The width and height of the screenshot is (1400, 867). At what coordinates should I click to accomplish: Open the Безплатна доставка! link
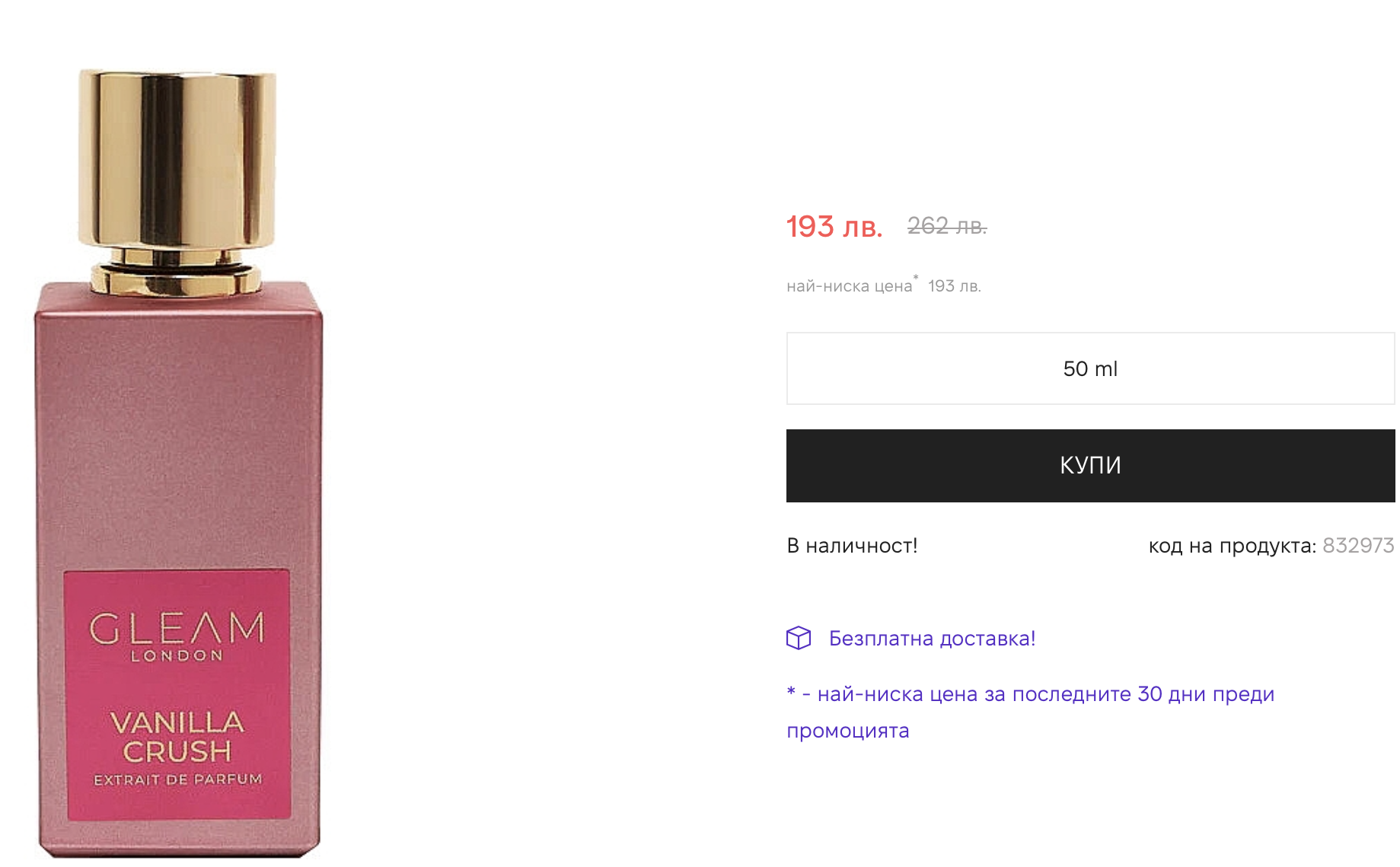932,639
